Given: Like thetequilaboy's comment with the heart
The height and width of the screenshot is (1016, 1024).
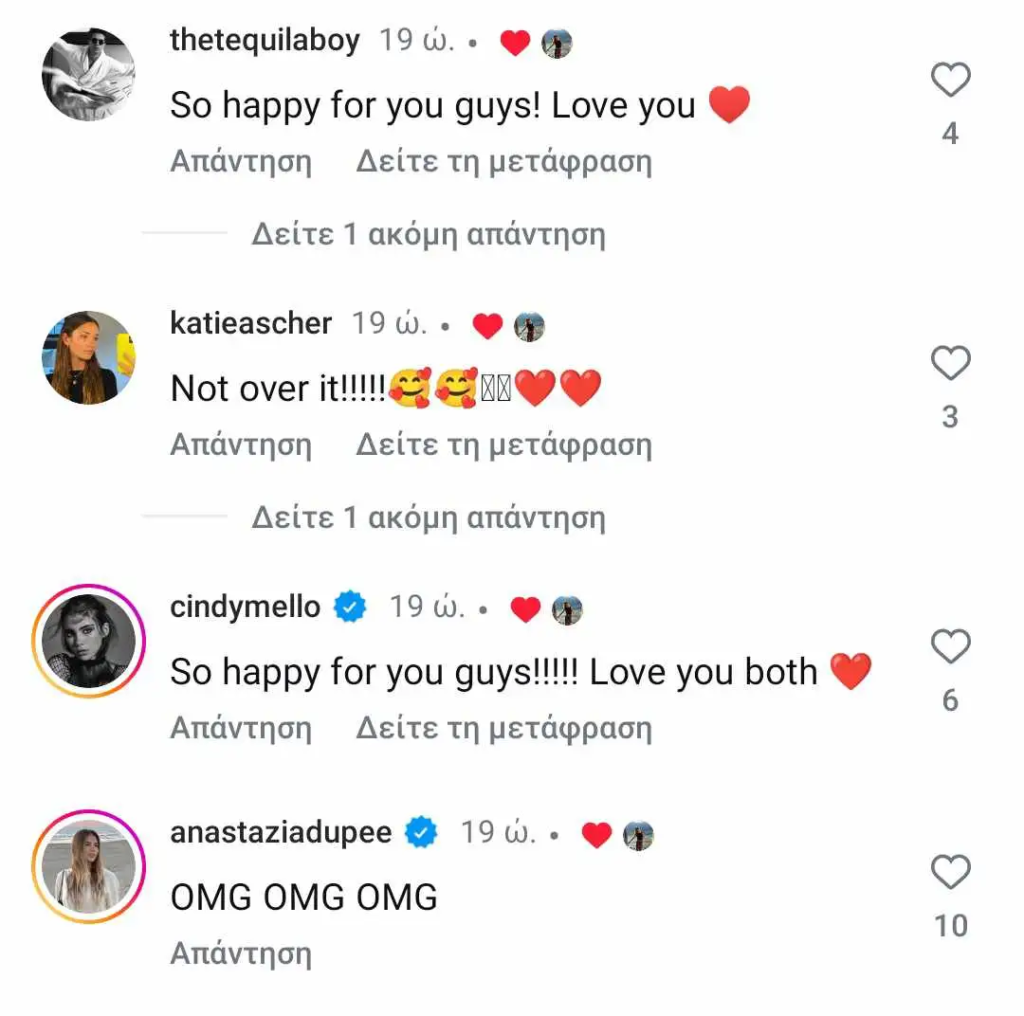Looking at the screenshot, I should pyautogui.click(x=950, y=80).
